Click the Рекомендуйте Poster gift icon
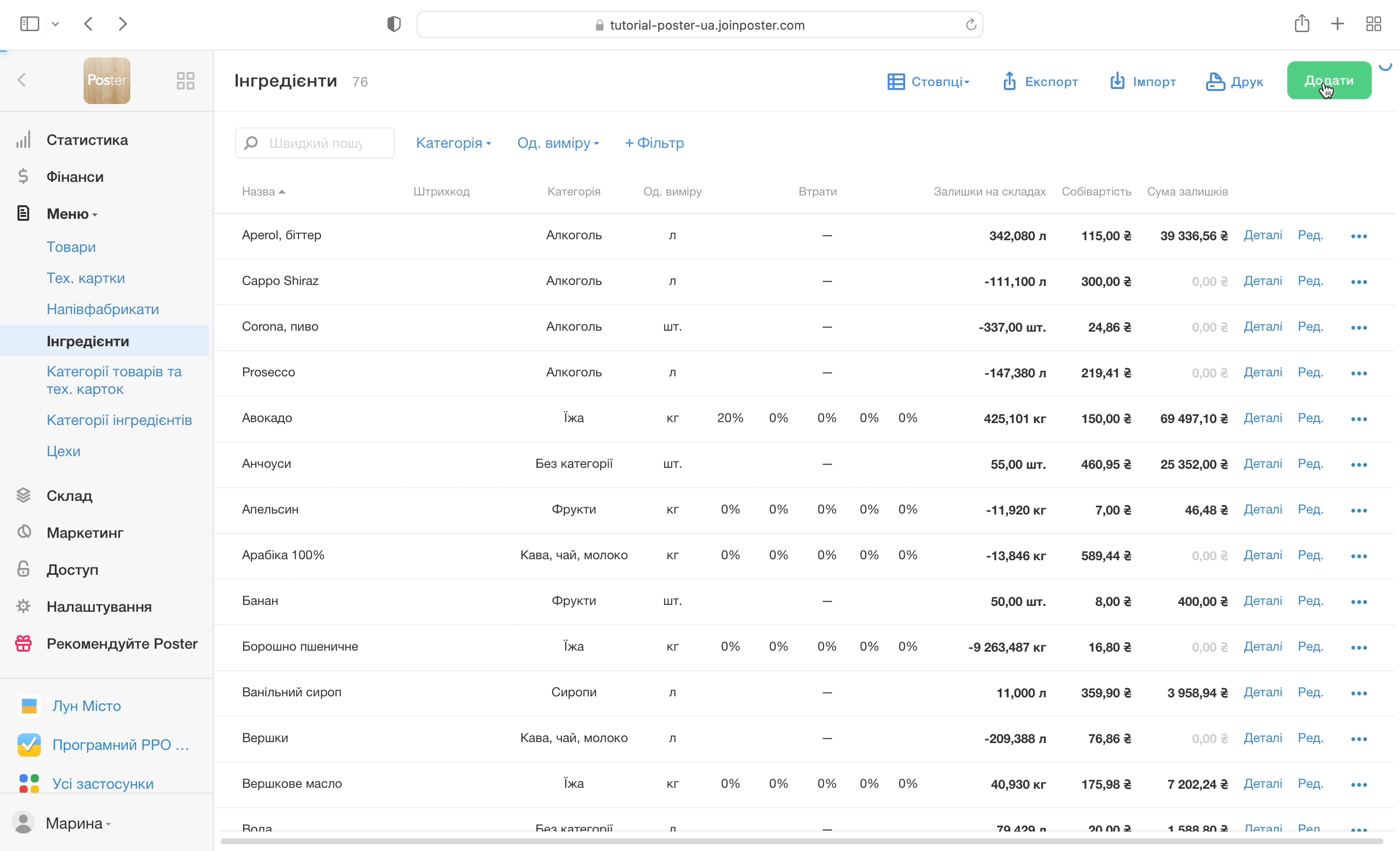Viewport: 1400px width, 851px height. (23, 643)
